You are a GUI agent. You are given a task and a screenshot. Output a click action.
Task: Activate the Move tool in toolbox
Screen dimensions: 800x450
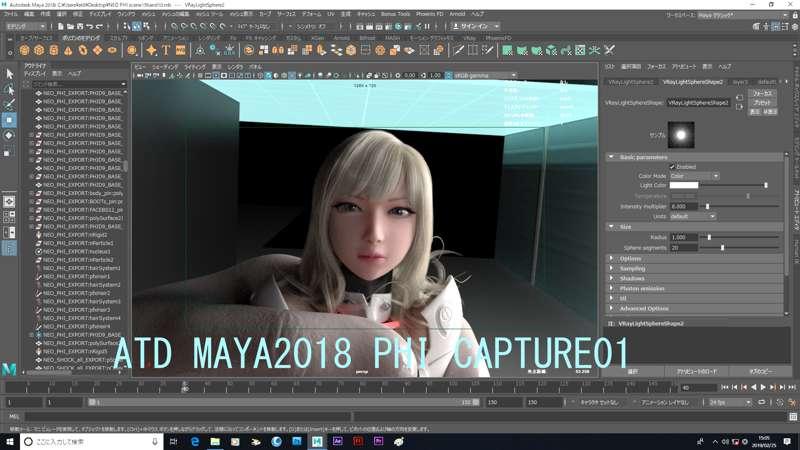(x=9, y=120)
